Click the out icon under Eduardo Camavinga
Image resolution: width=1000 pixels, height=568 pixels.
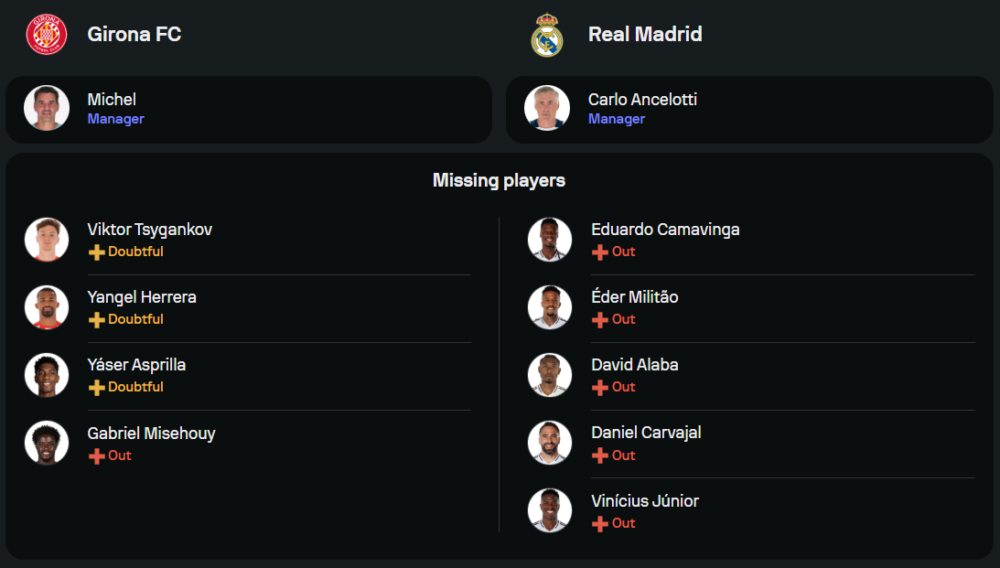click(x=600, y=252)
